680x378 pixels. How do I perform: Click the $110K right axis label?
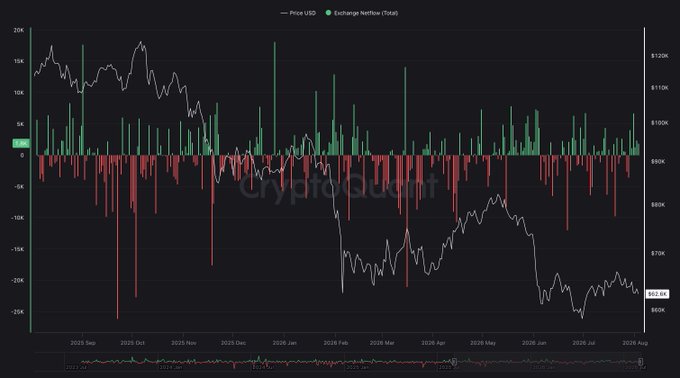(660, 88)
